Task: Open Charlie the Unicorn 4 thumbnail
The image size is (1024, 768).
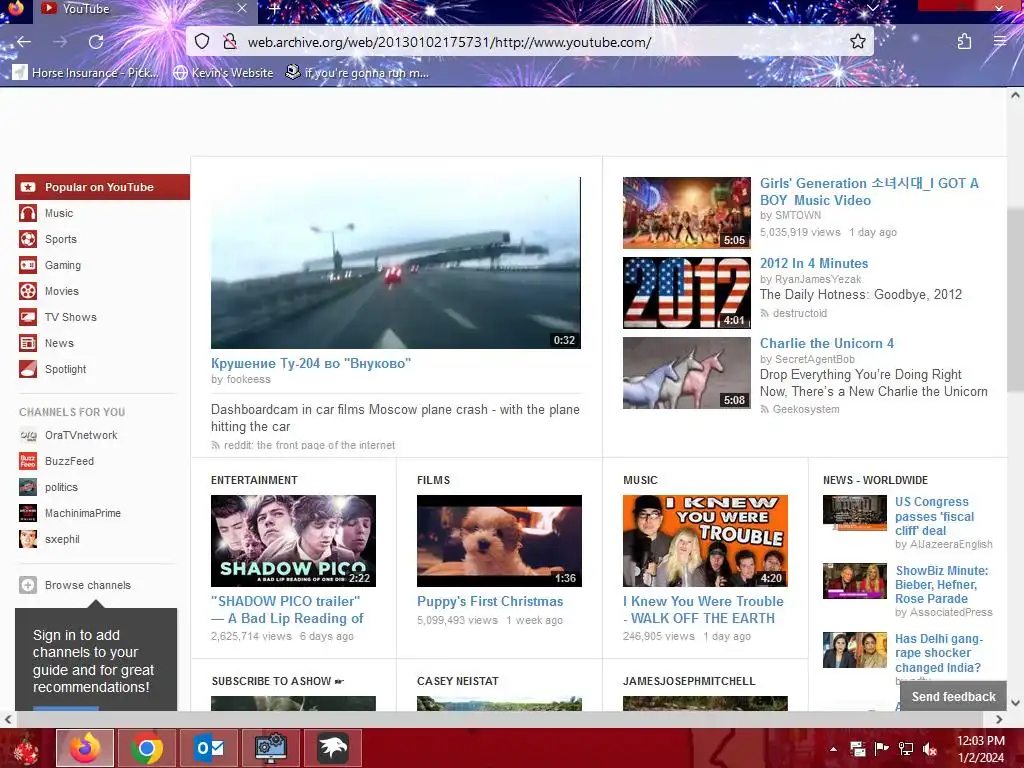Action: [686, 373]
